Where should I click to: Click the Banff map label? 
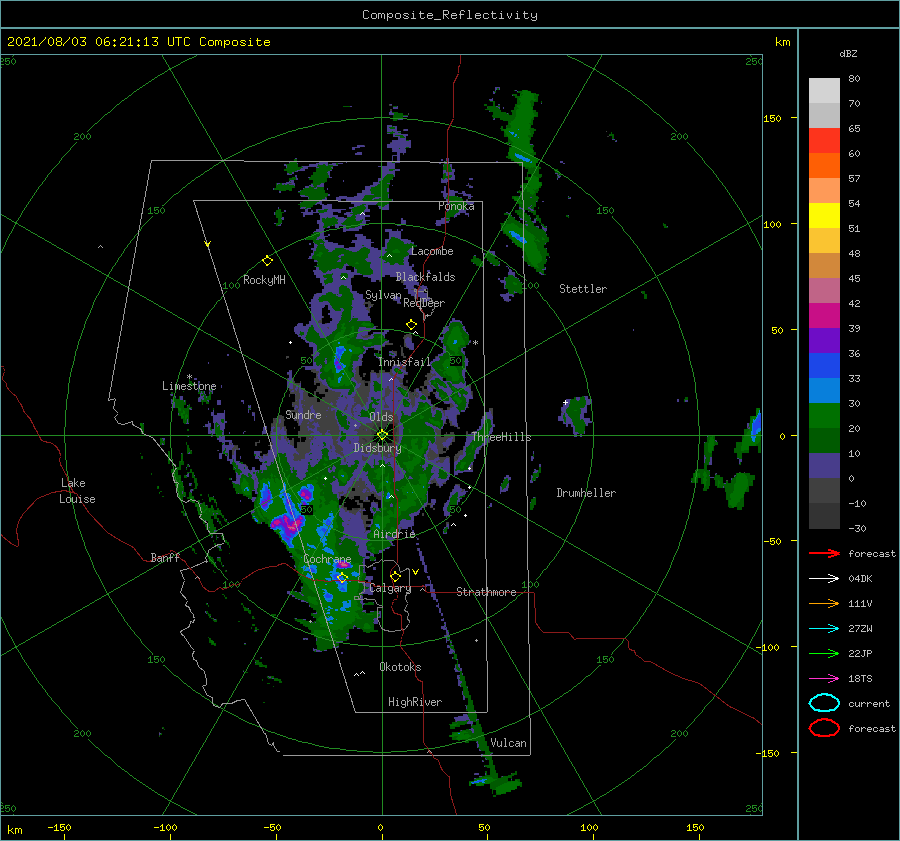point(165,558)
